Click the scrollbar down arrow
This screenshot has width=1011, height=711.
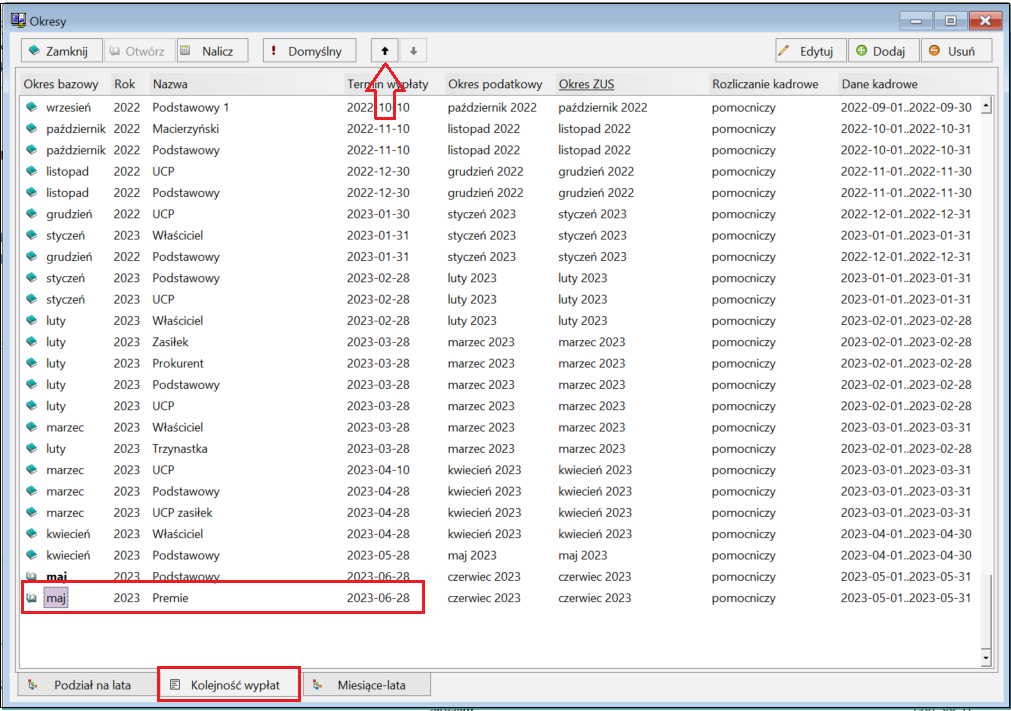986,657
